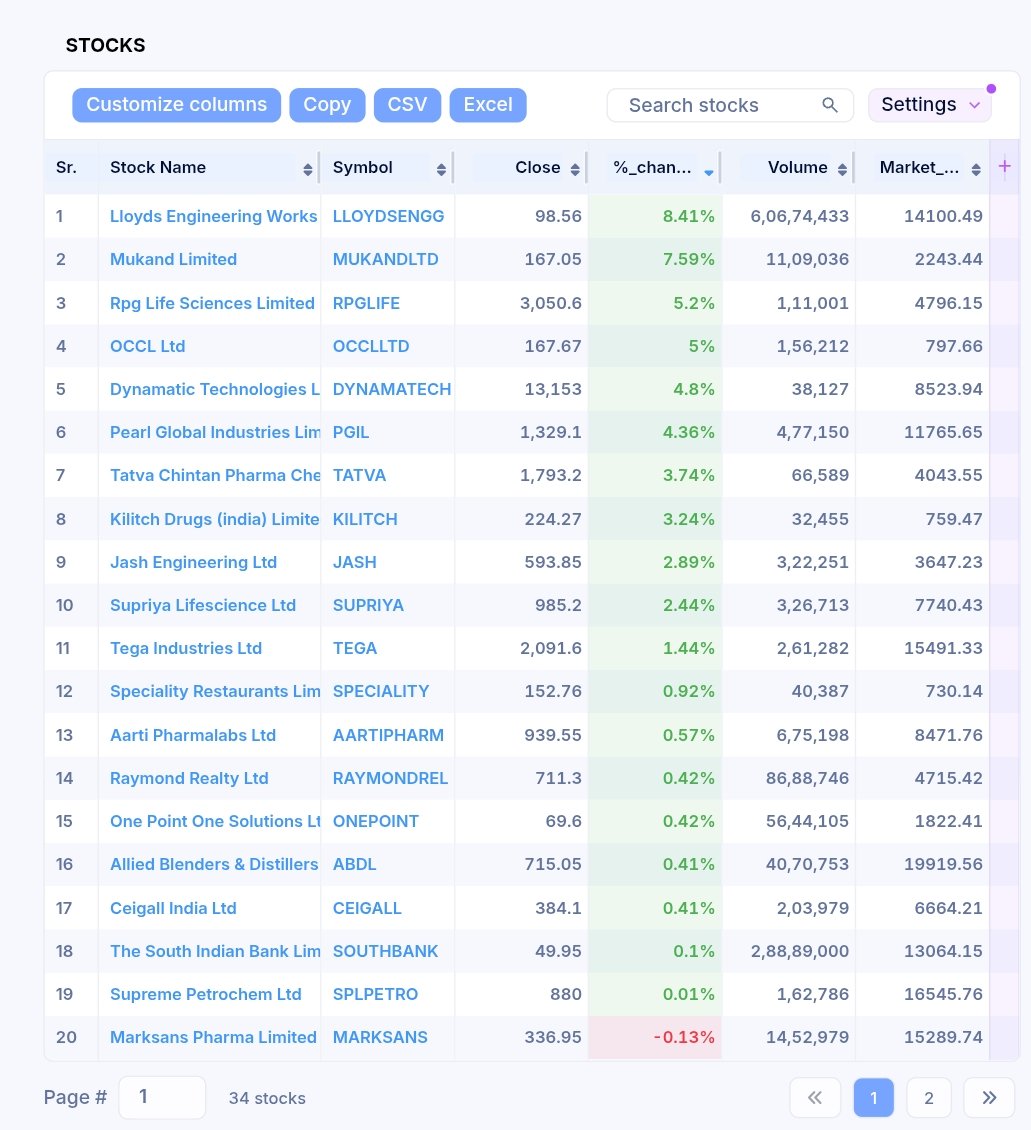Open Rpg Life Sciences Limited link

(212, 303)
